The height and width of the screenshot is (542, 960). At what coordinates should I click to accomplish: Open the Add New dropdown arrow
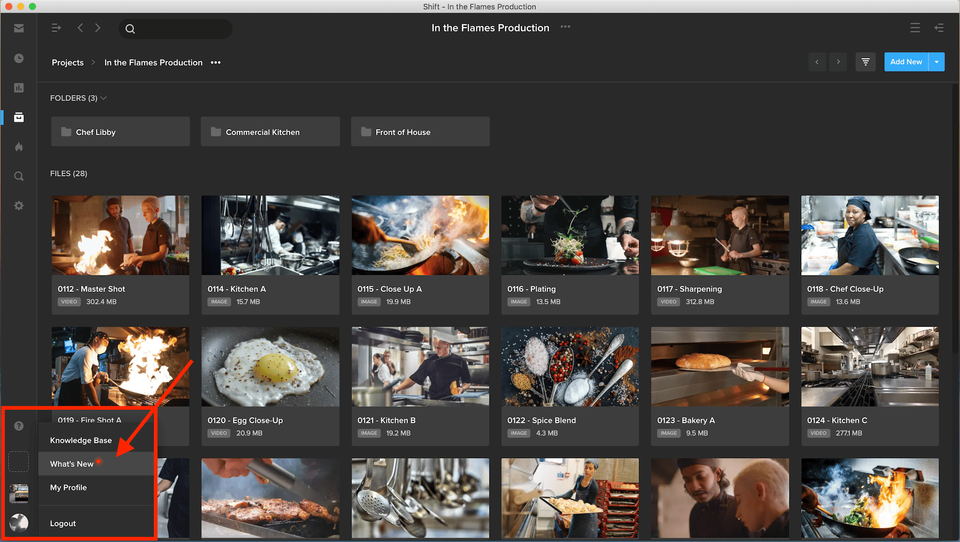(x=937, y=62)
